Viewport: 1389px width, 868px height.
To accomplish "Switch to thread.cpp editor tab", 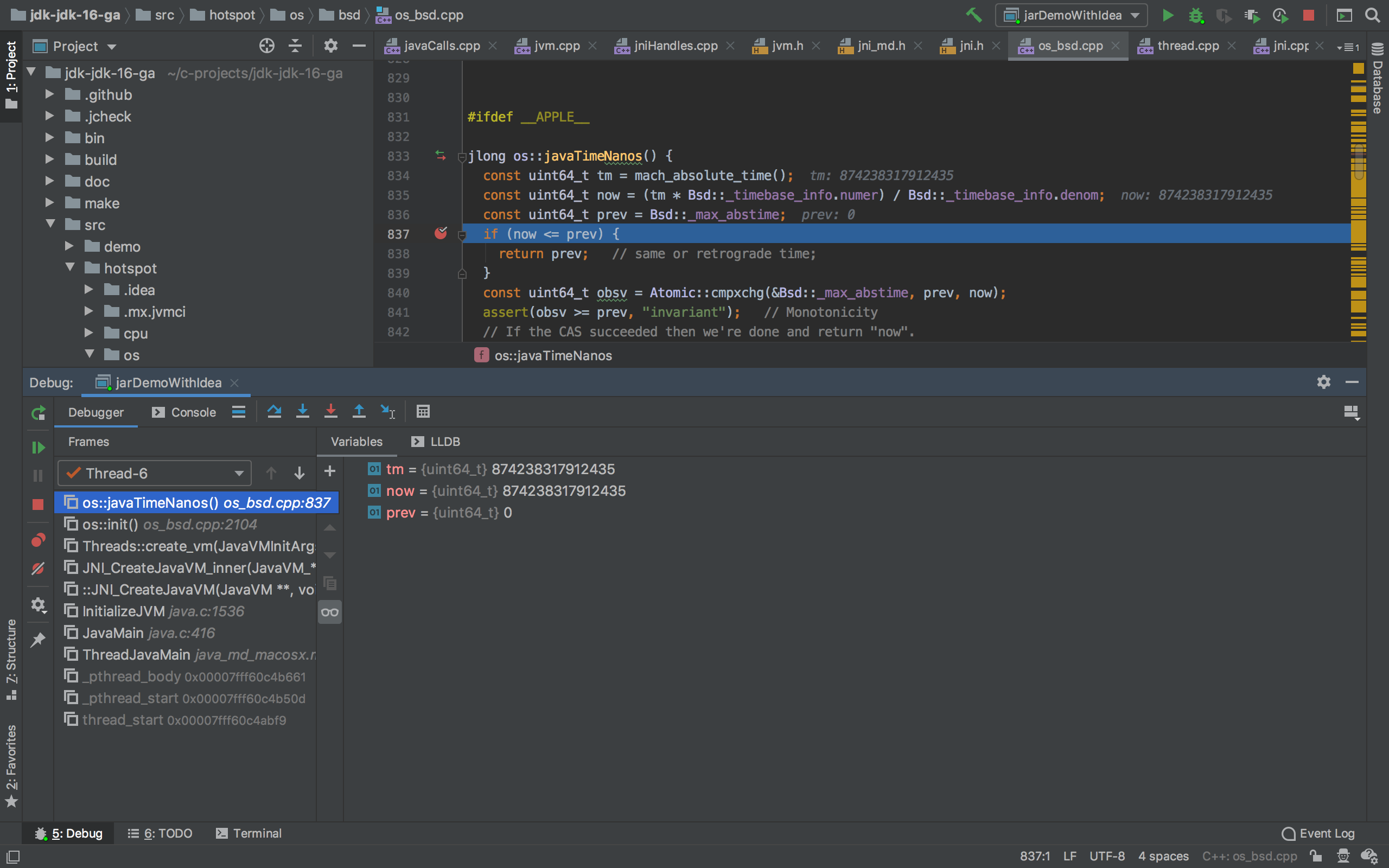I will (1188, 46).
